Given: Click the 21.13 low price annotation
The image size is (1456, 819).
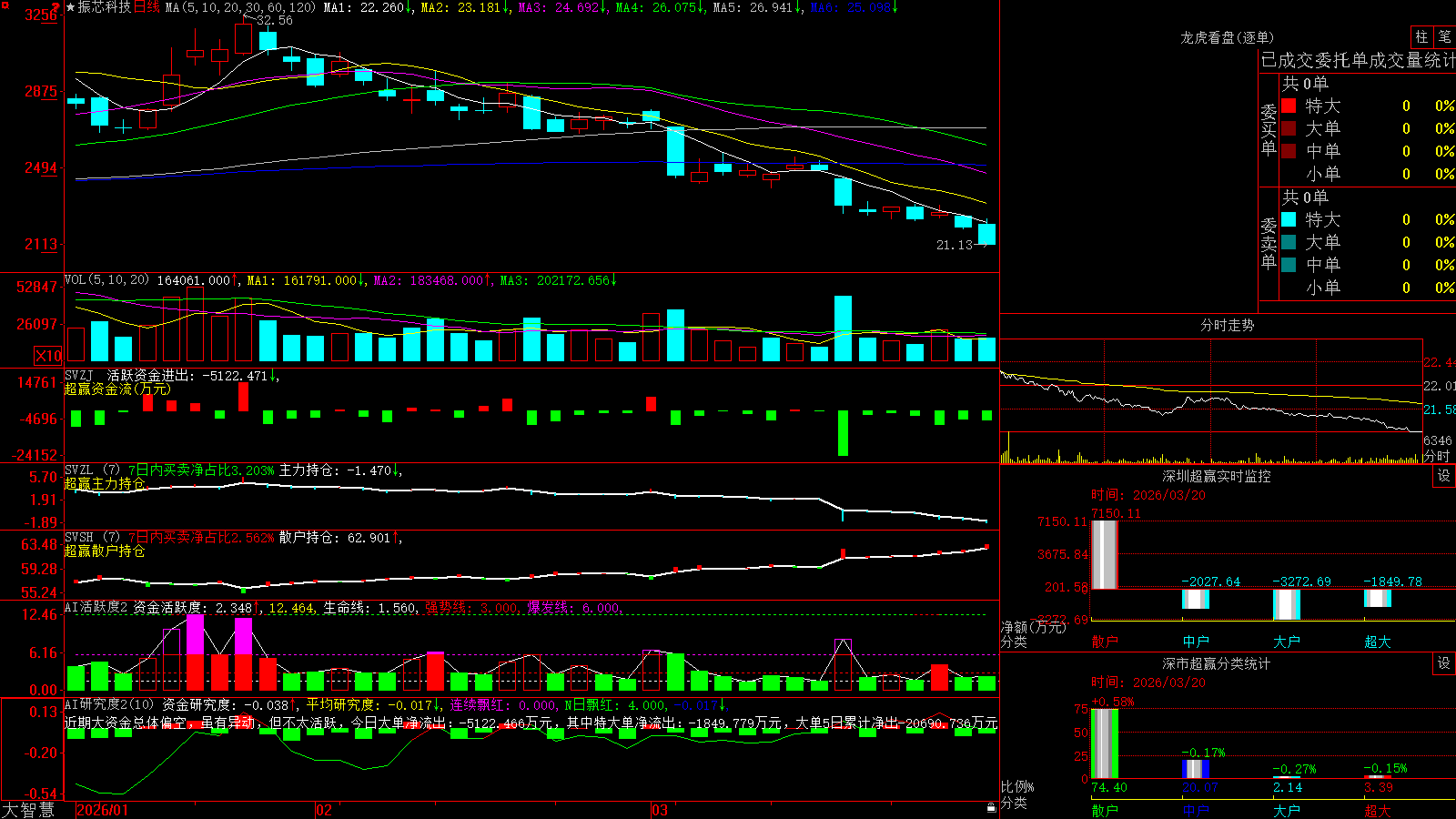Looking at the screenshot, I should 955,245.
